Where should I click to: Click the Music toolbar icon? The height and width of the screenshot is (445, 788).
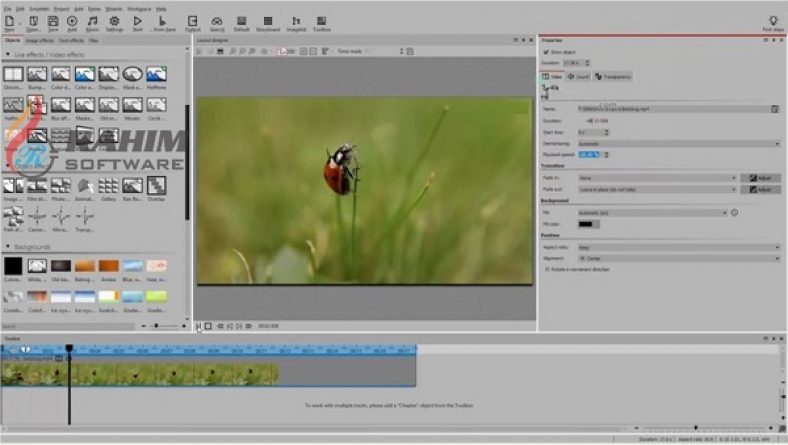tap(93, 21)
